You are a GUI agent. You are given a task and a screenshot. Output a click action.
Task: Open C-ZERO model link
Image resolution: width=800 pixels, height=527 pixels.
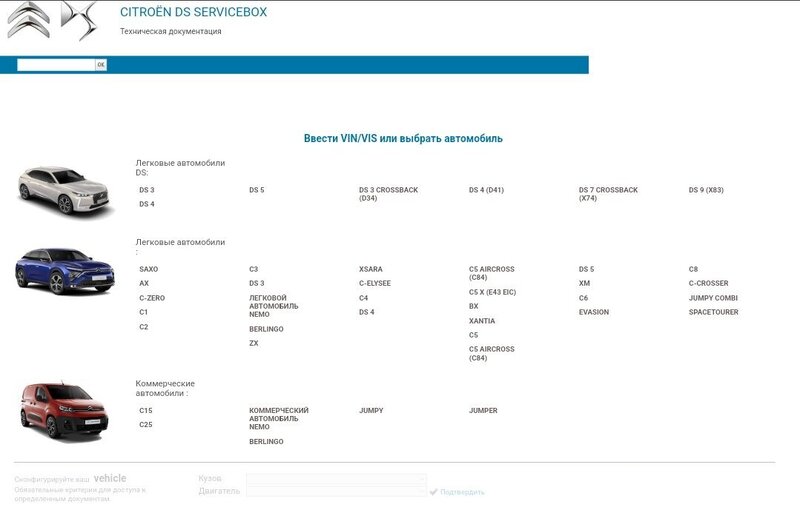(x=152, y=298)
